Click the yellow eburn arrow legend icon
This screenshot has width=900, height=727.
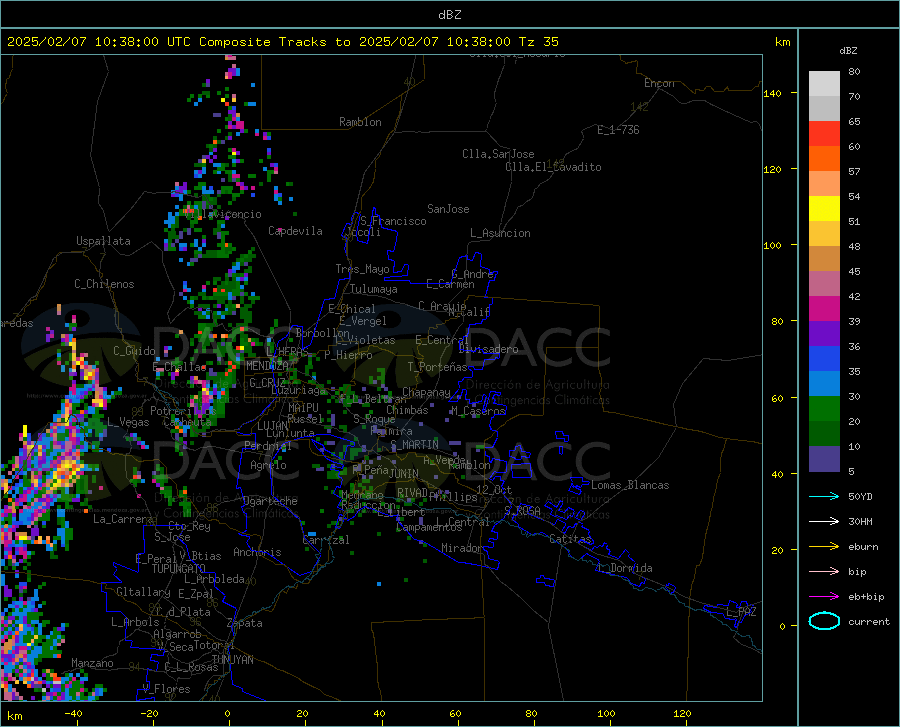pos(824,546)
